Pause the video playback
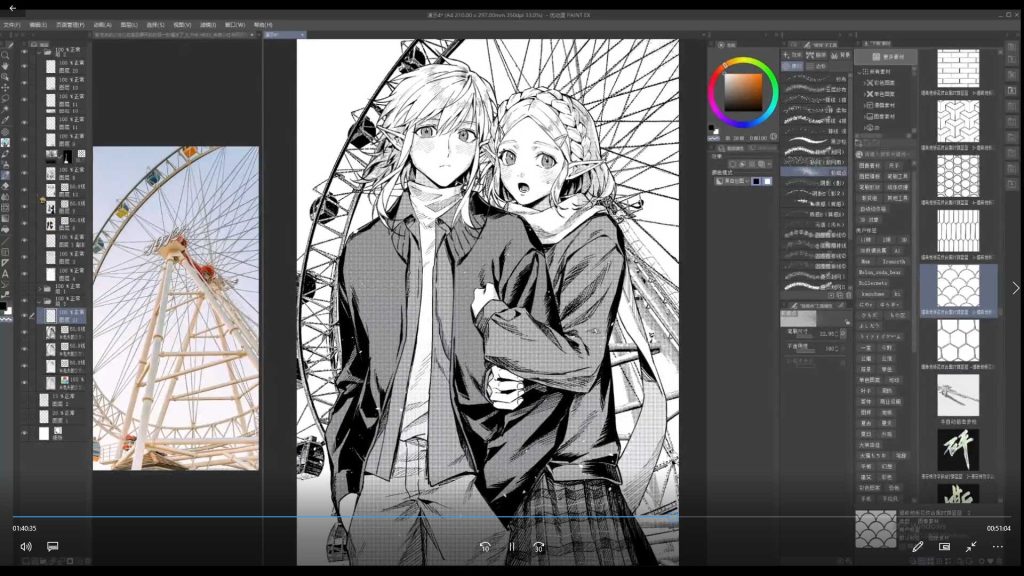 511,547
